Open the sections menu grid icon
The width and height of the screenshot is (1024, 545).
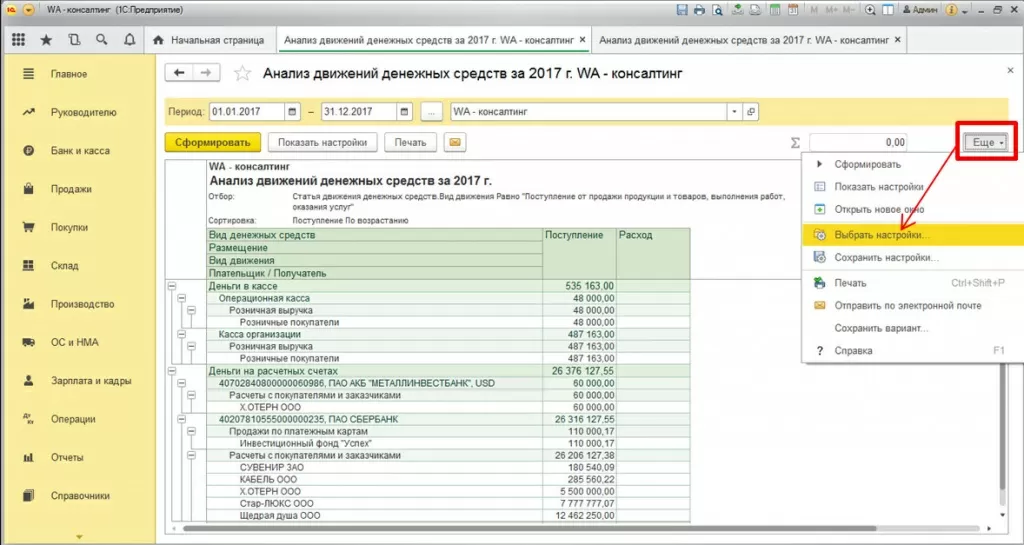[18, 40]
